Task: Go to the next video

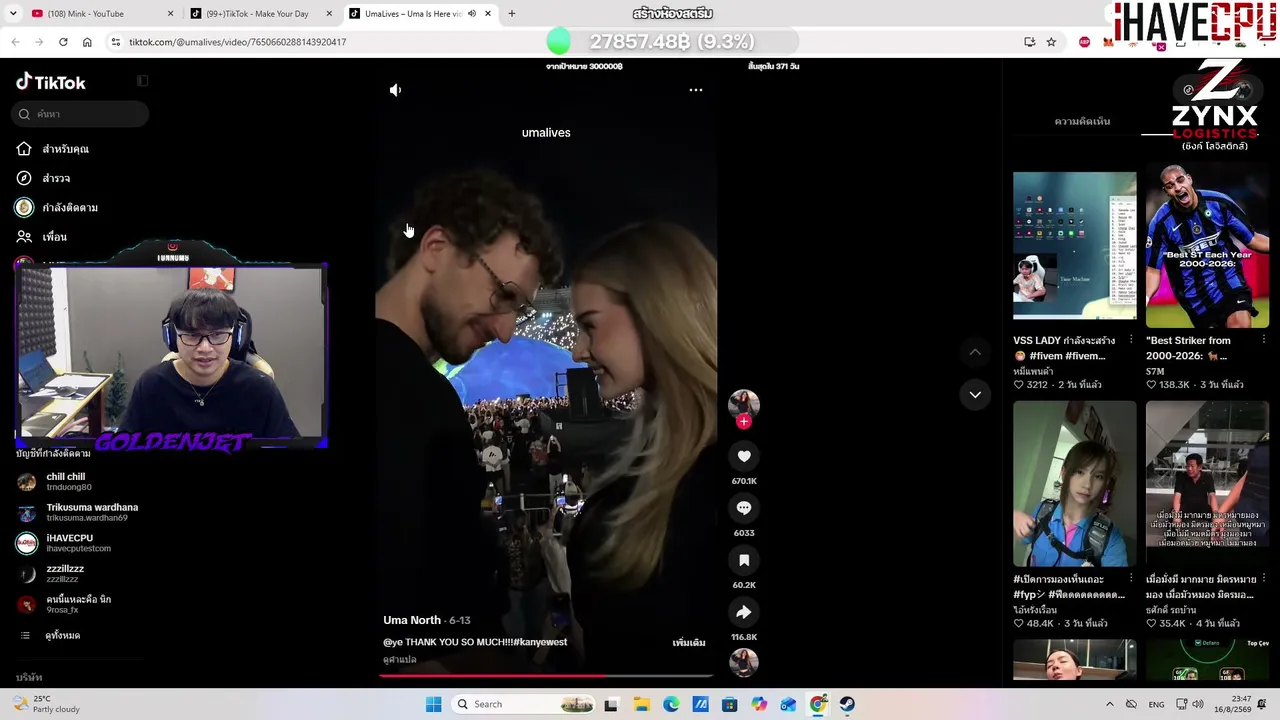Action: 975,394
